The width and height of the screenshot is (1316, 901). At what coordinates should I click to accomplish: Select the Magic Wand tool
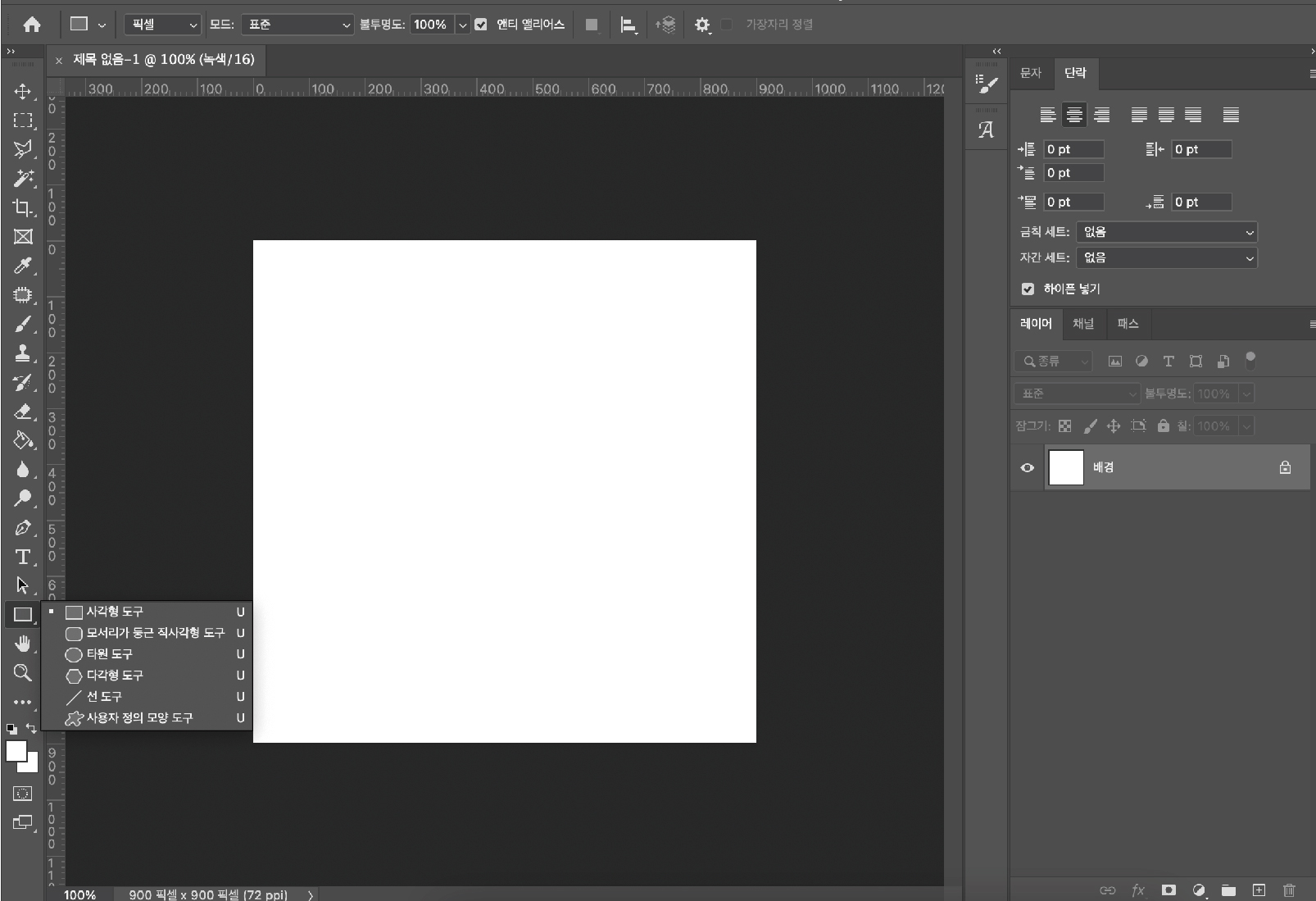point(23,178)
